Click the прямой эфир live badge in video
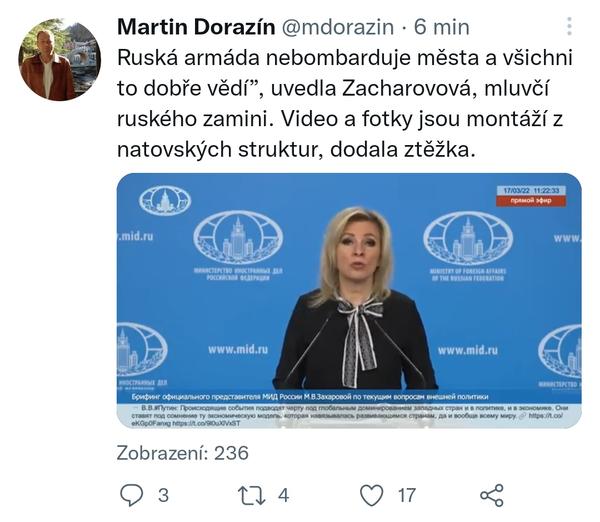The image size is (600, 522). [531, 201]
